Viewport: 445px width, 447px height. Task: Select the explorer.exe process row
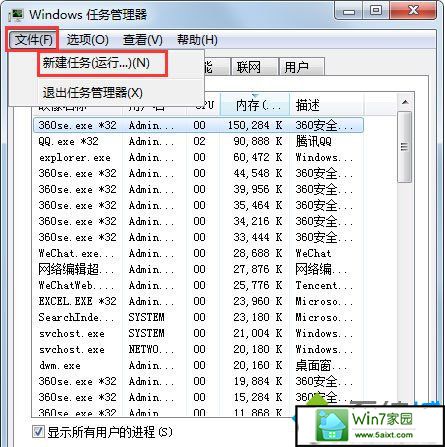click(198, 157)
